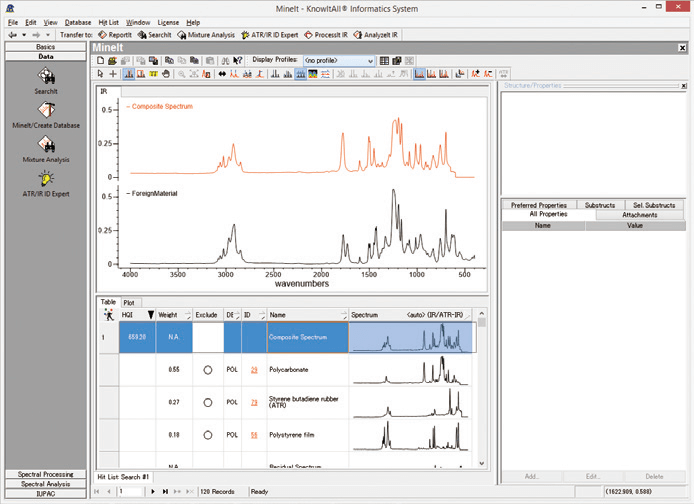694x504 pixels.
Task: Transfer to AnalyzeIt IR
Action: 375,35
